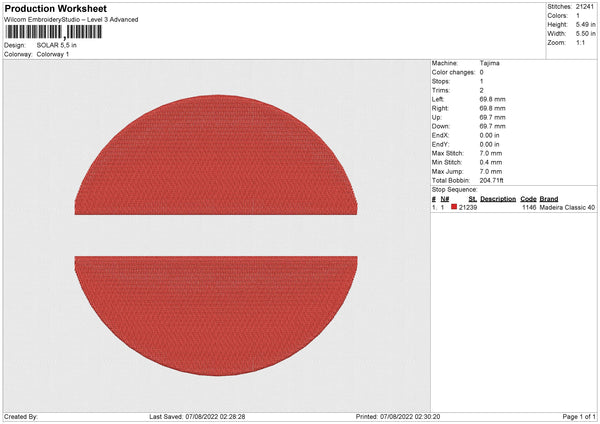Click the Brand column header
Viewport: 600px width, 424px height.
click(x=549, y=199)
